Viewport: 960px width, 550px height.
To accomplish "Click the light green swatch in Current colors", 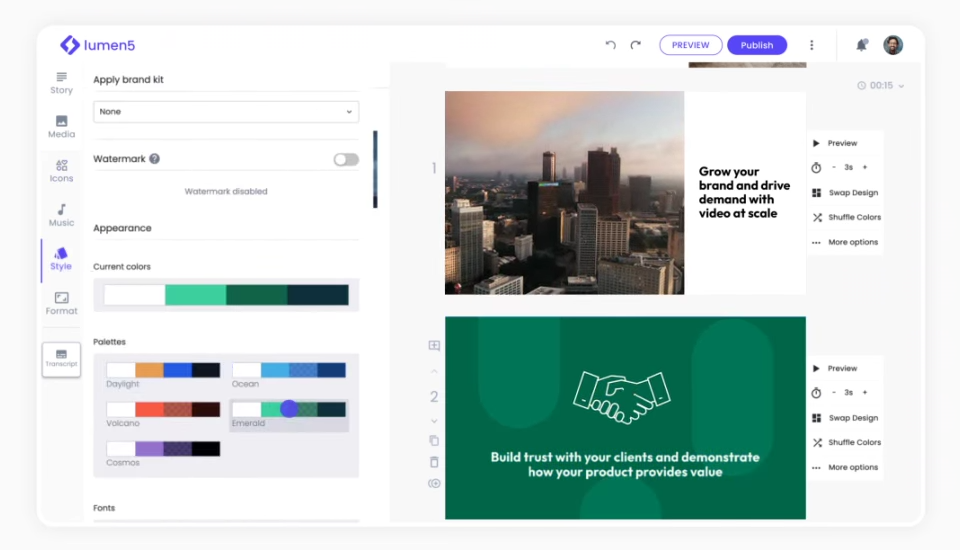I will pos(196,295).
